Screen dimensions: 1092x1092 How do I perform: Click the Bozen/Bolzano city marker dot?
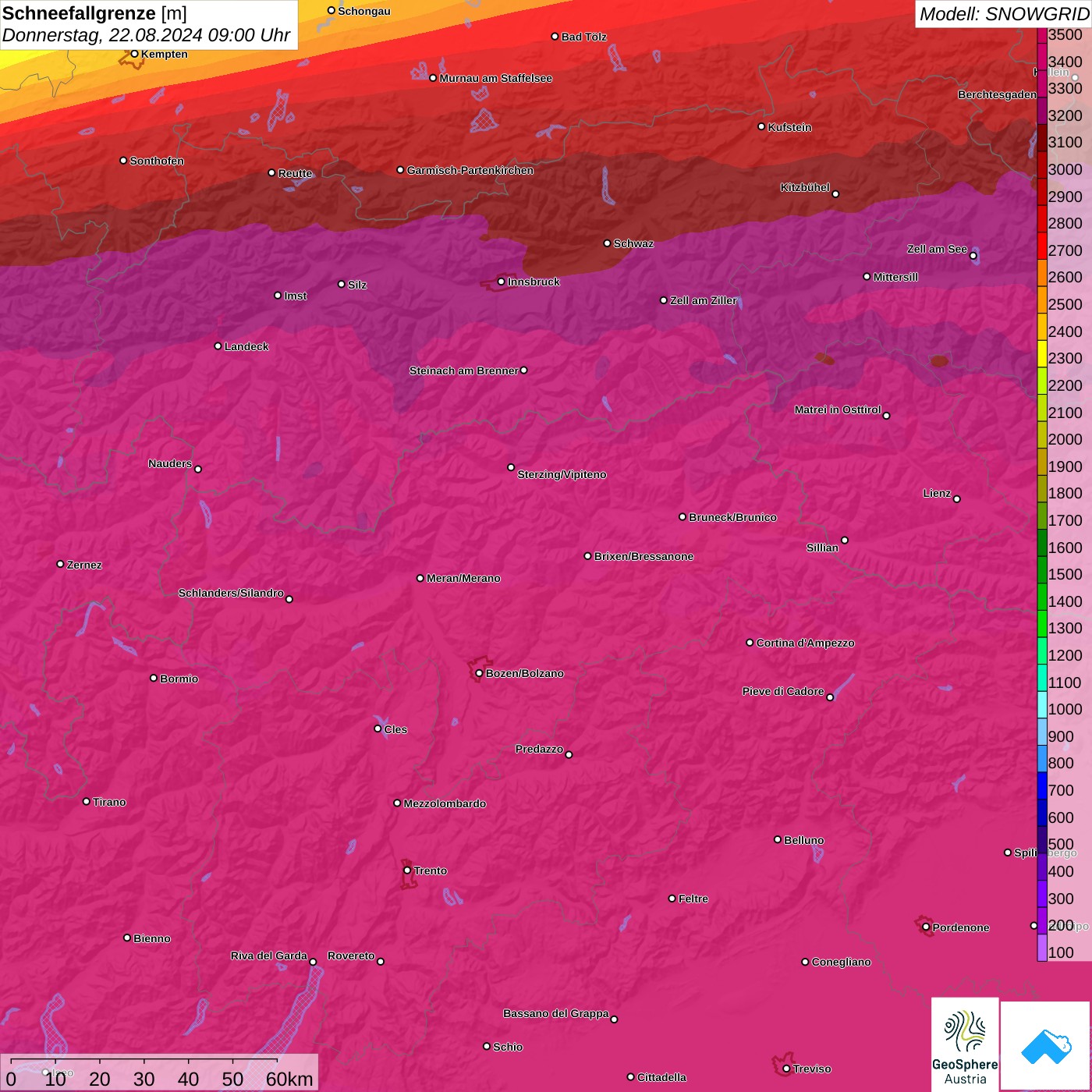[479, 673]
